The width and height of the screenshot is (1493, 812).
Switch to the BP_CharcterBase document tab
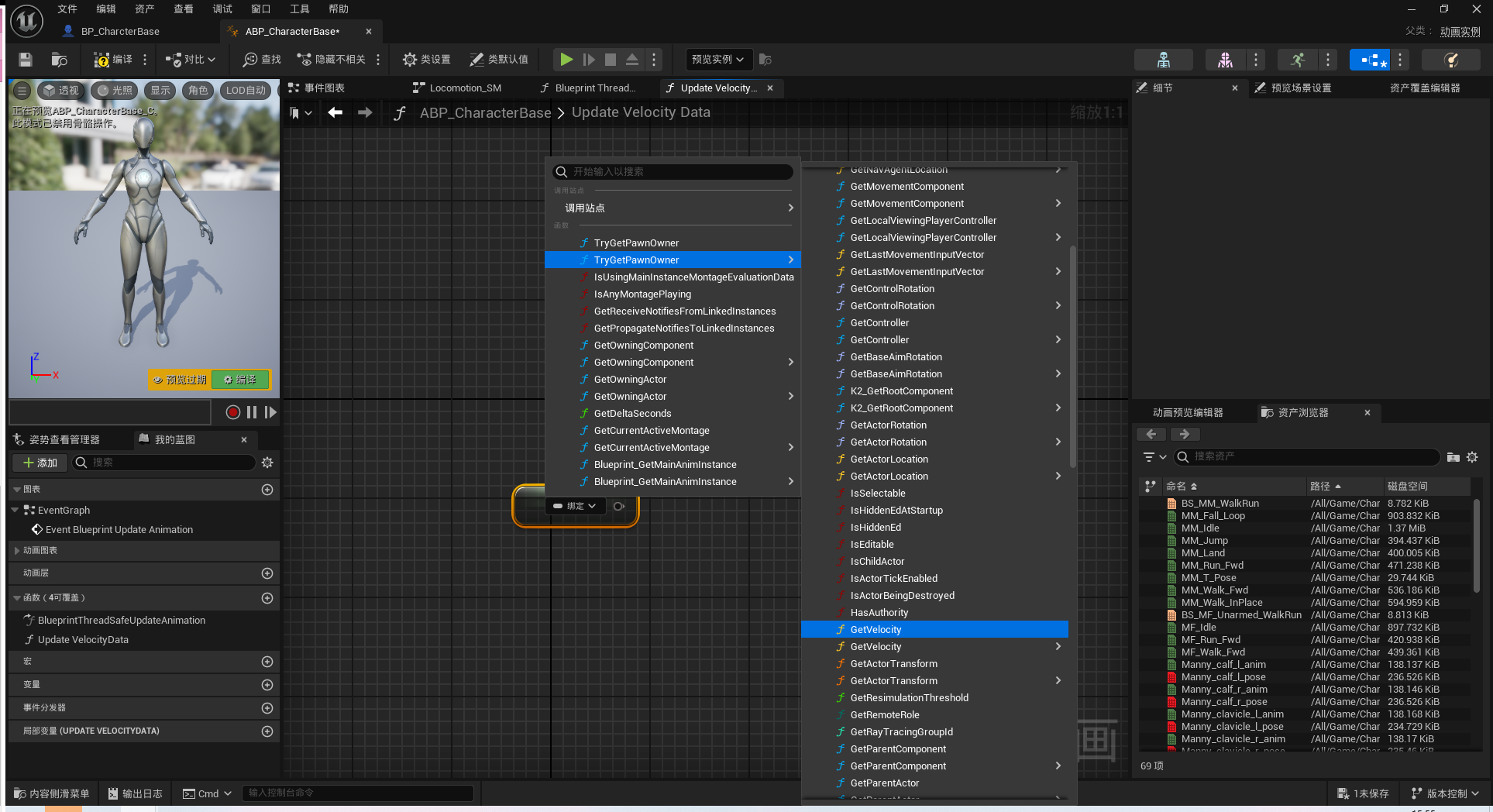[x=120, y=32]
